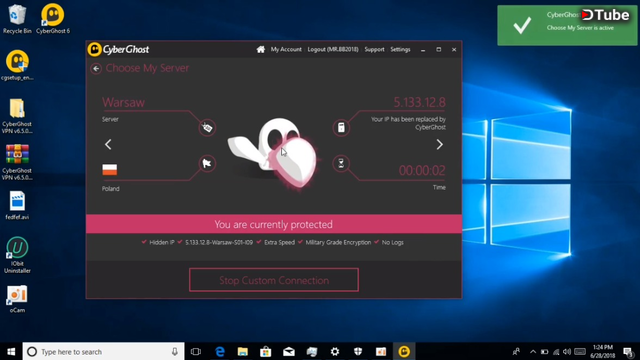
Task: Click the Extra Speed feature label
Action: [x=279, y=242]
